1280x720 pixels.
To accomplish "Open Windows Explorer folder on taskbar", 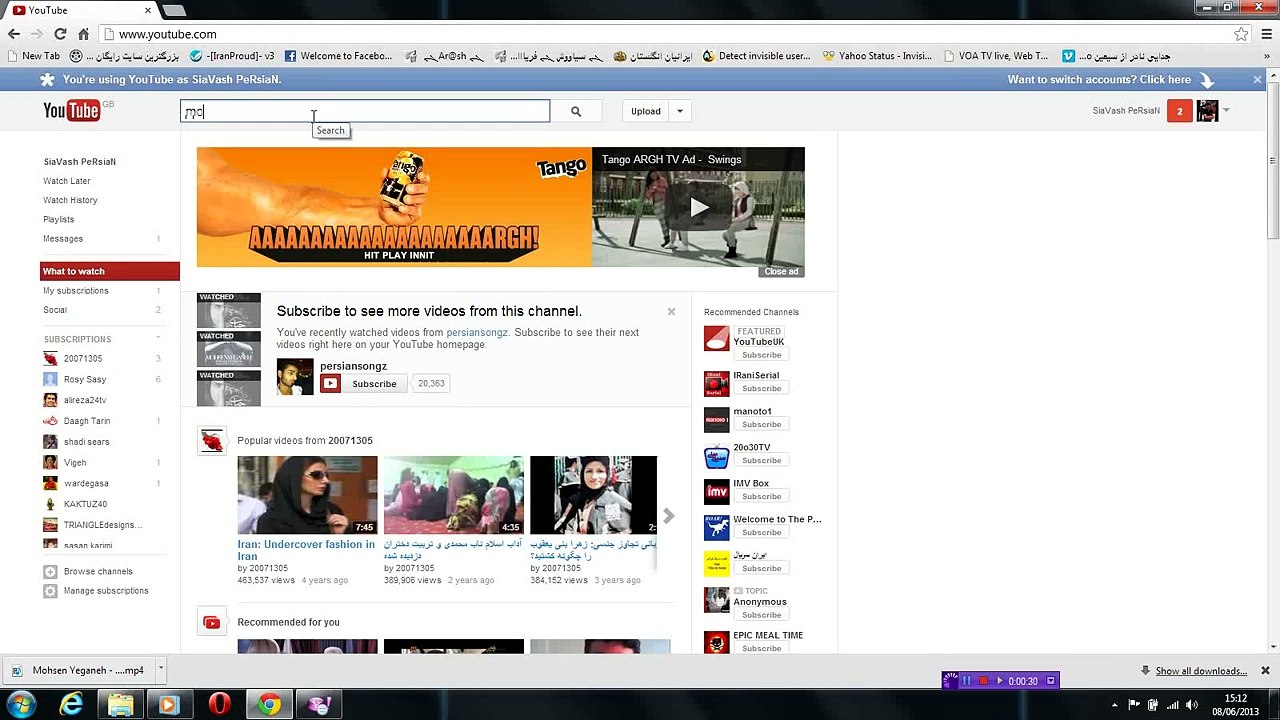I will (x=120, y=705).
